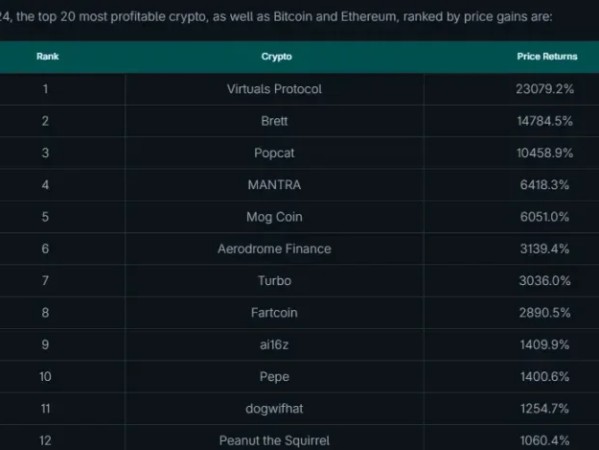Click the 6418.3% MANTRA return

tap(545, 185)
